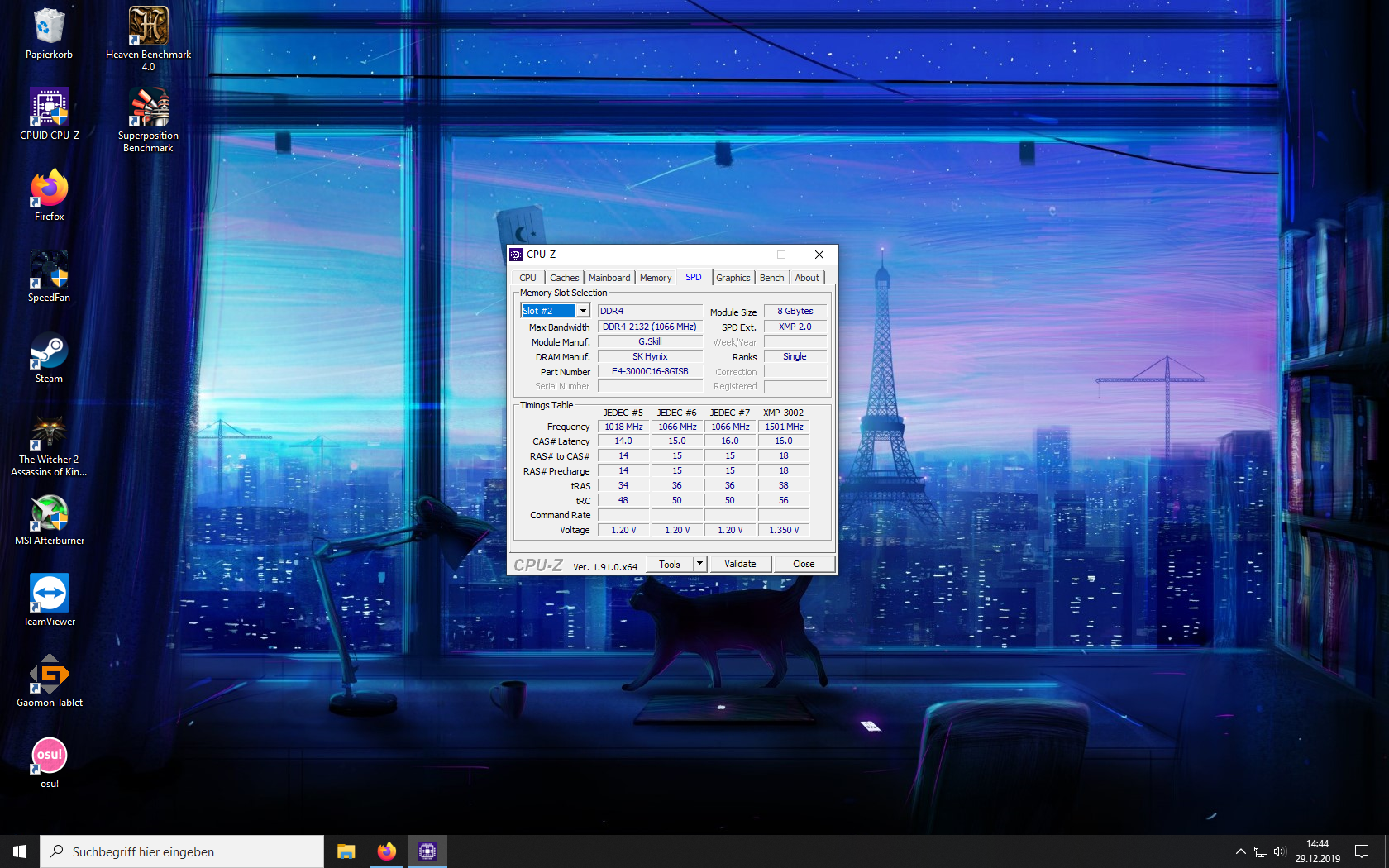Close CPU-Z with the X button
1389x868 pixels.
click(819, 255)
